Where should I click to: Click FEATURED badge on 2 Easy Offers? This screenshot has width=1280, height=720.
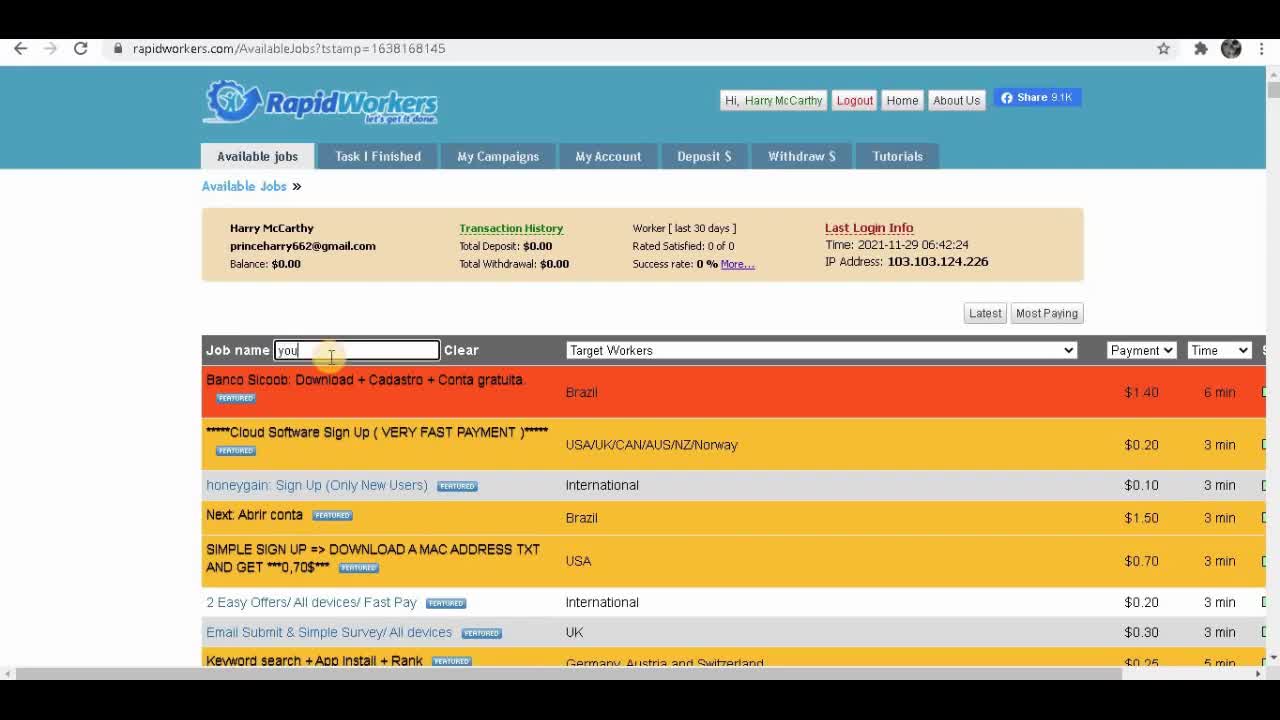coord(446,603)
